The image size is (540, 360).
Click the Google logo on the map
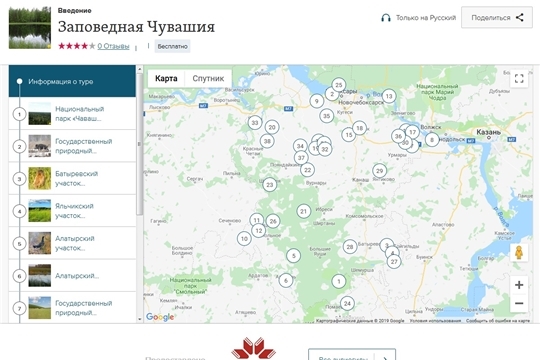[x=160, y=317]
